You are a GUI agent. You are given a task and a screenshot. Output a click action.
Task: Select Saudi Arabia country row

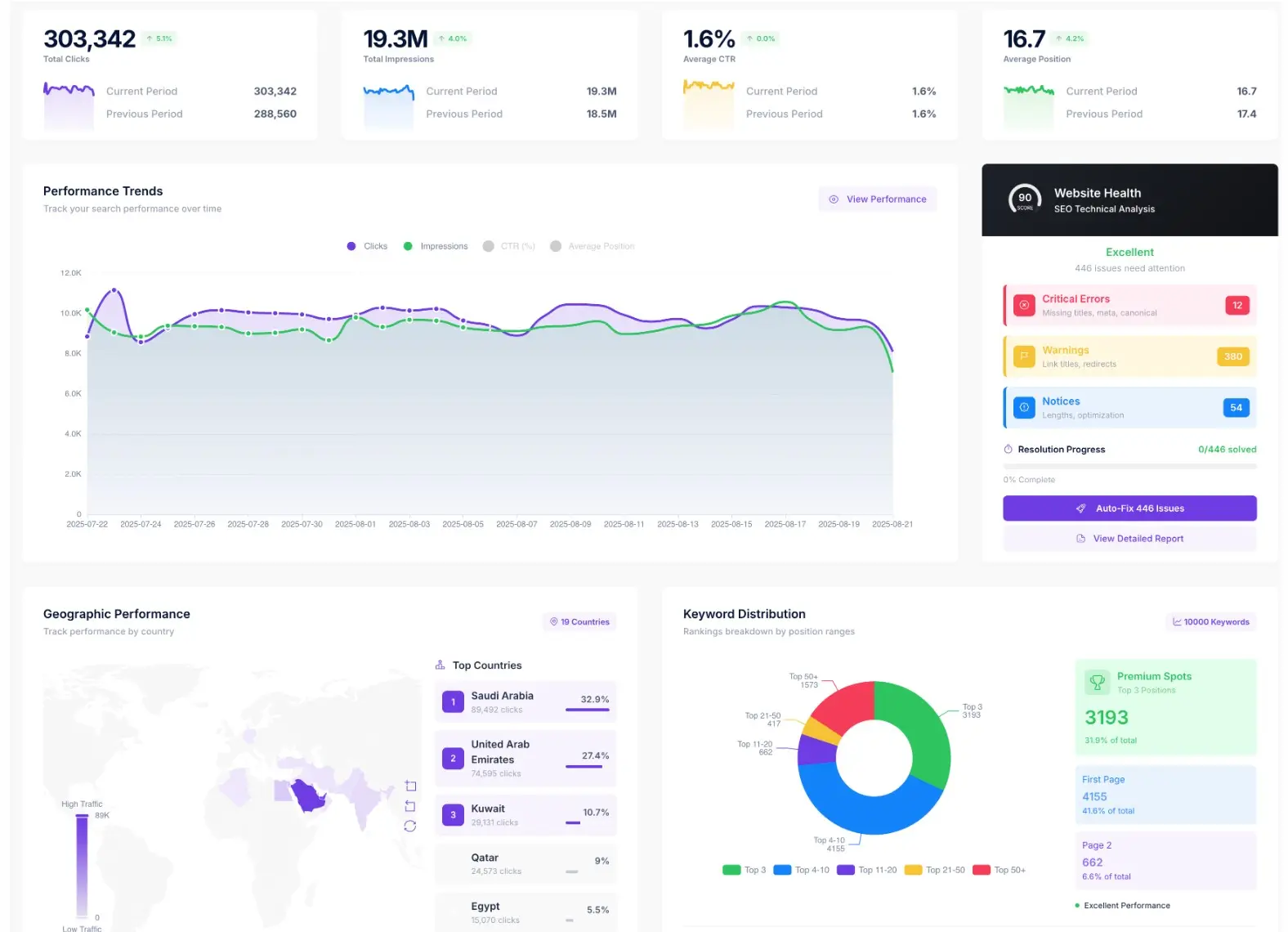[525, 702]
